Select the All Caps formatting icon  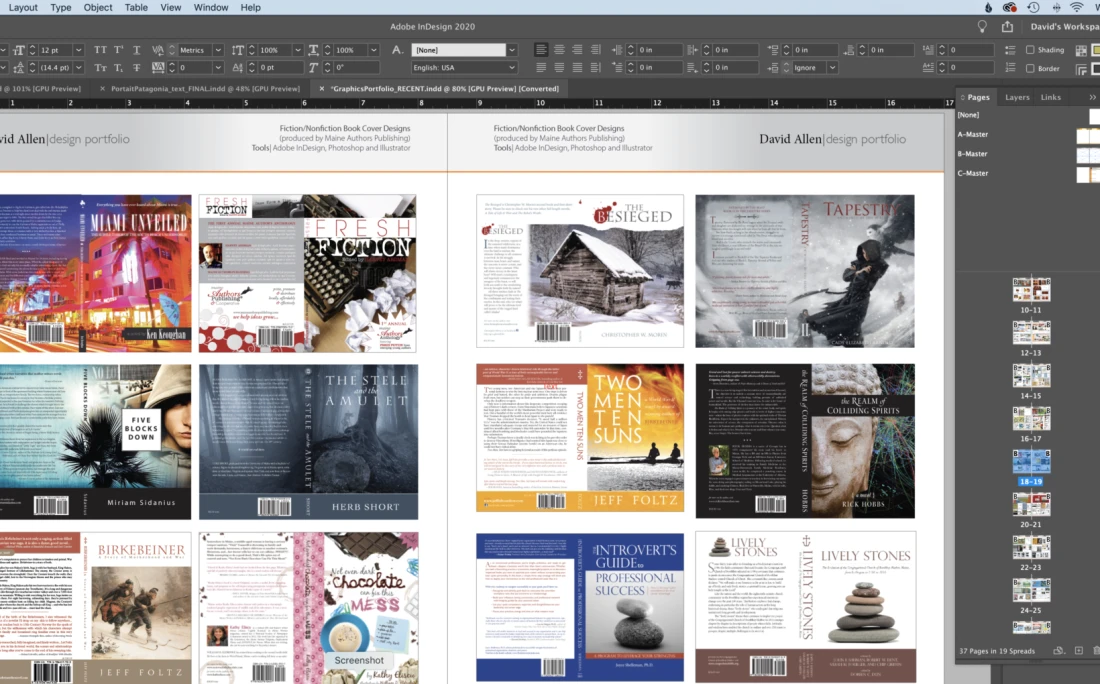pos(99,50)
